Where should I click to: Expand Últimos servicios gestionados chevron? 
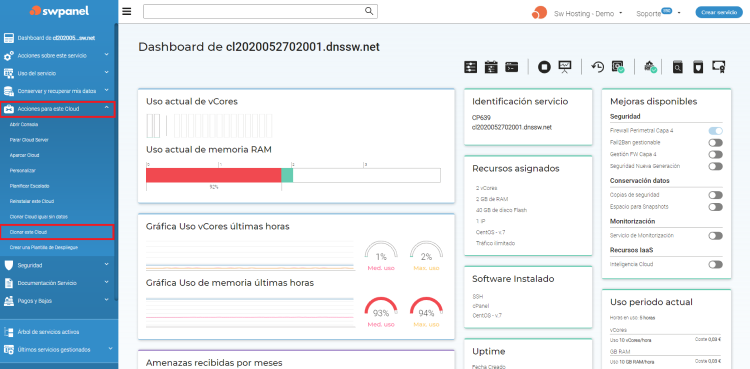click(110, 349)
